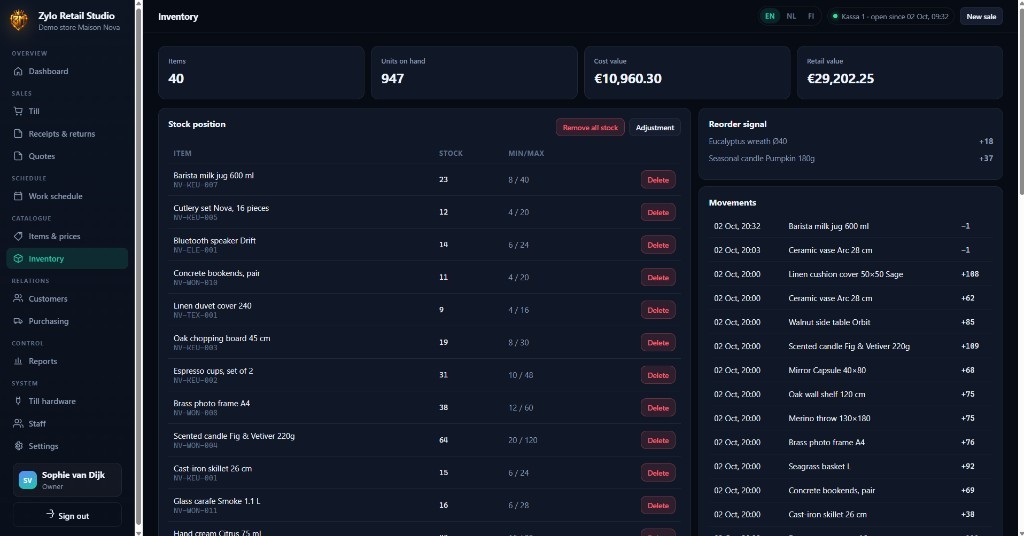1024x536 pixels.
Task: Click the main page vertical scrollbar
Action: 1020,98
